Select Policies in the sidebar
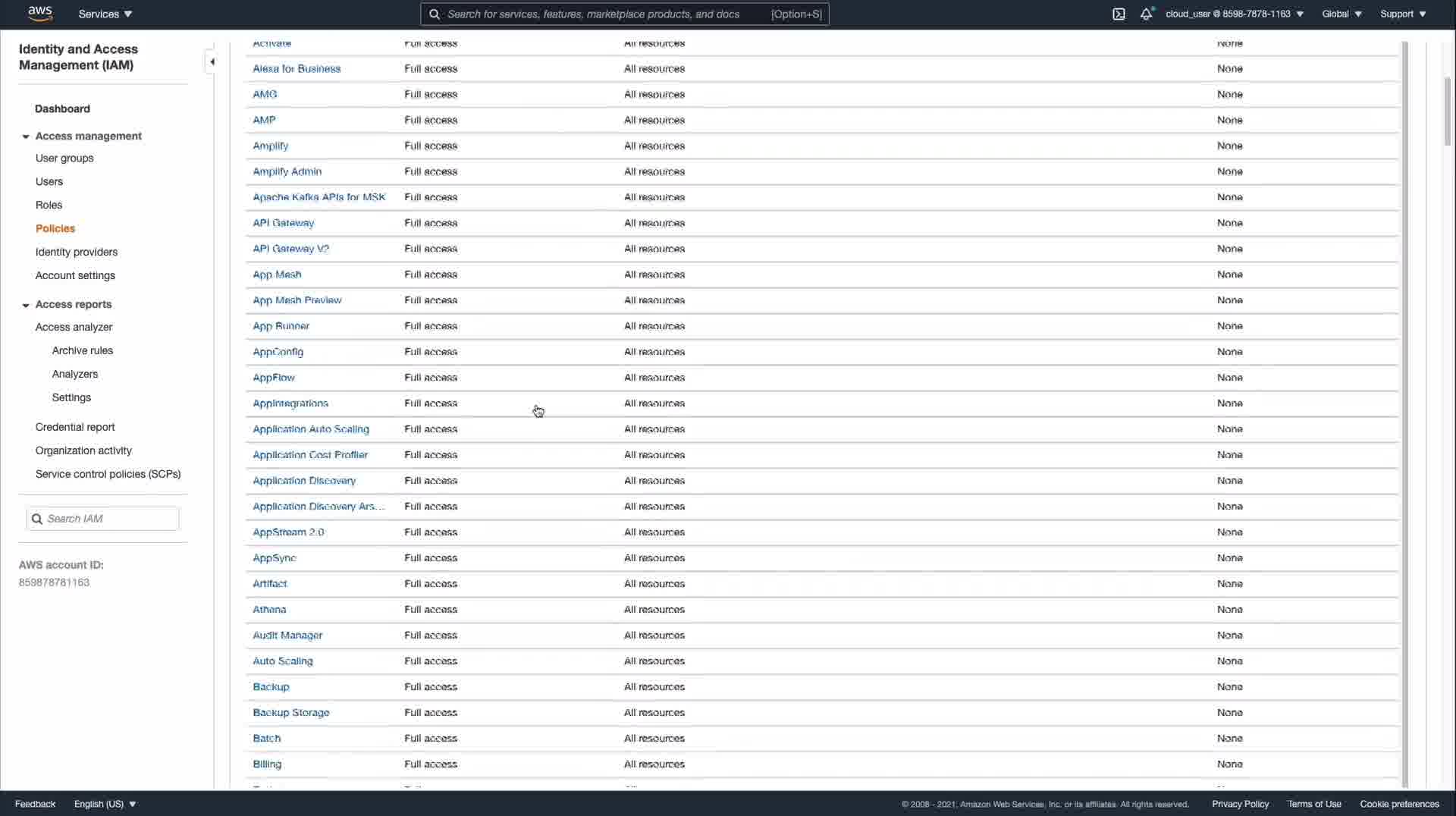 [x=55, y=228]
